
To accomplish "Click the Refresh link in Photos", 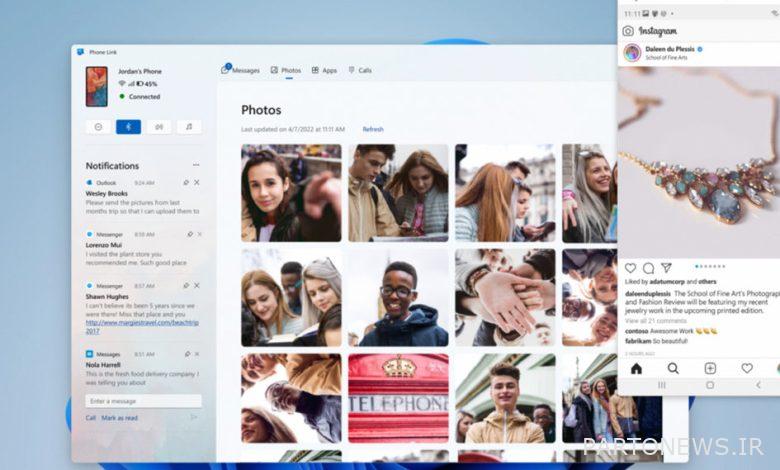I will click(x=373, y=129).
